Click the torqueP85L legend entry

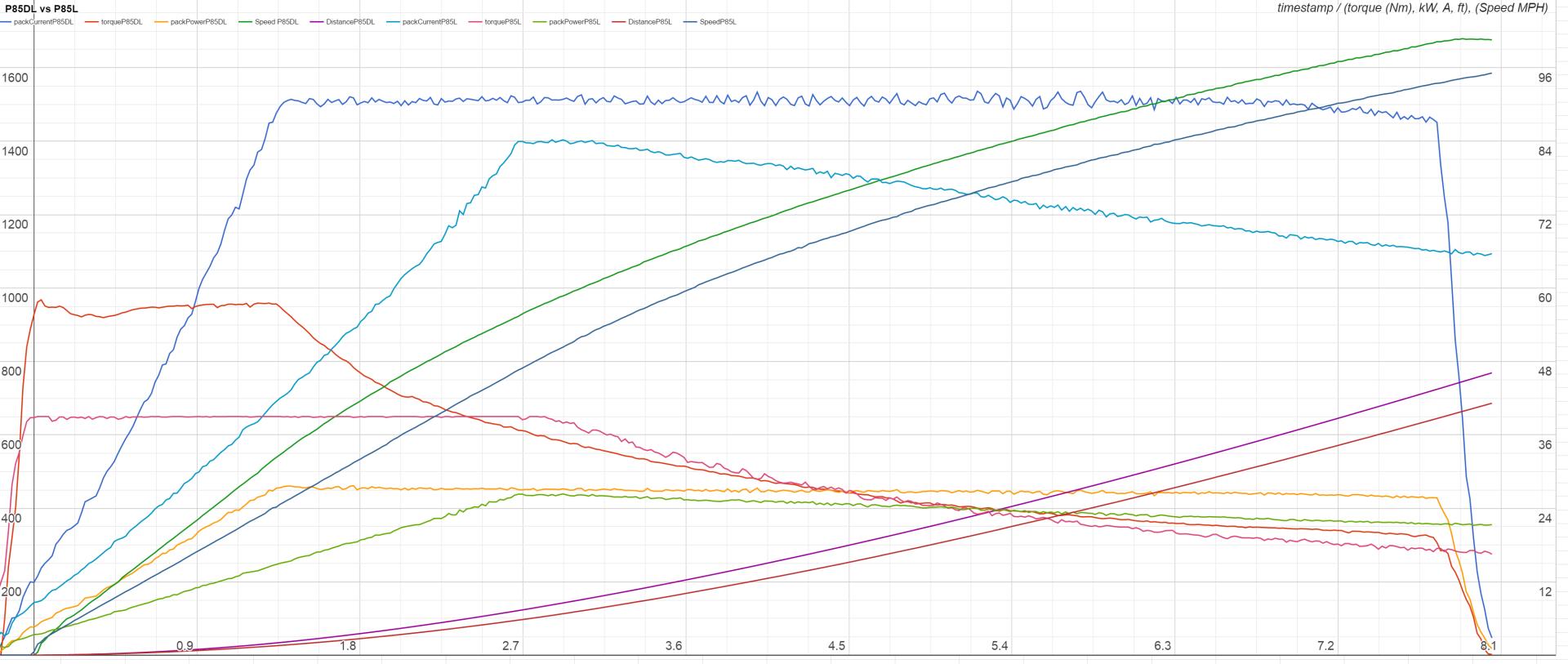(x=494, y=22)
